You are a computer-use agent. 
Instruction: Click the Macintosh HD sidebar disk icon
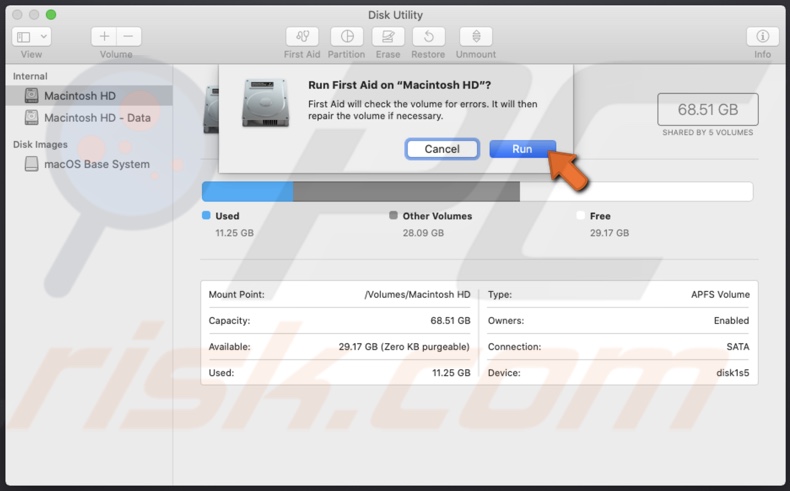click(31, 95)
